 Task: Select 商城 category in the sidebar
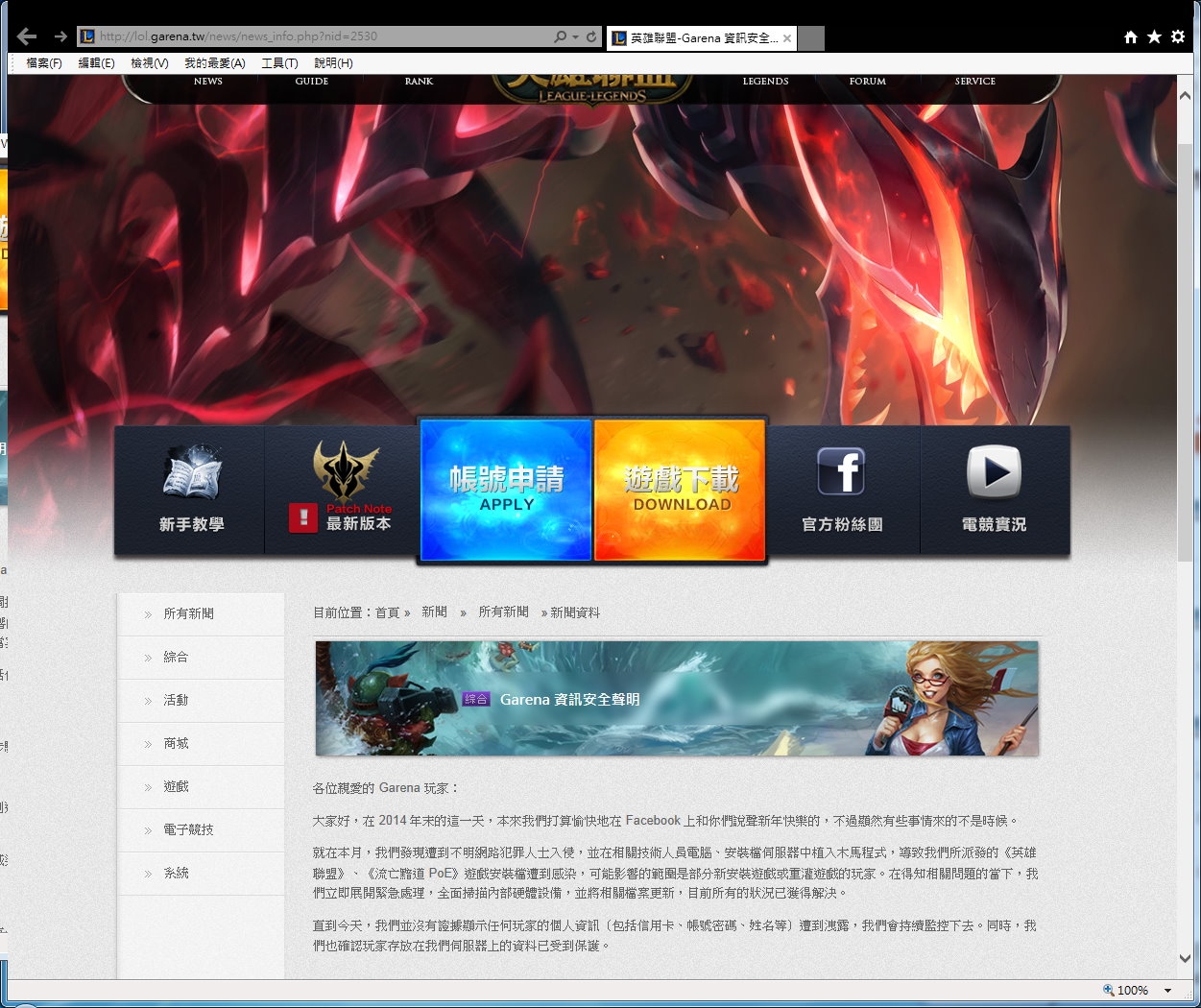[x=201, y=744]
